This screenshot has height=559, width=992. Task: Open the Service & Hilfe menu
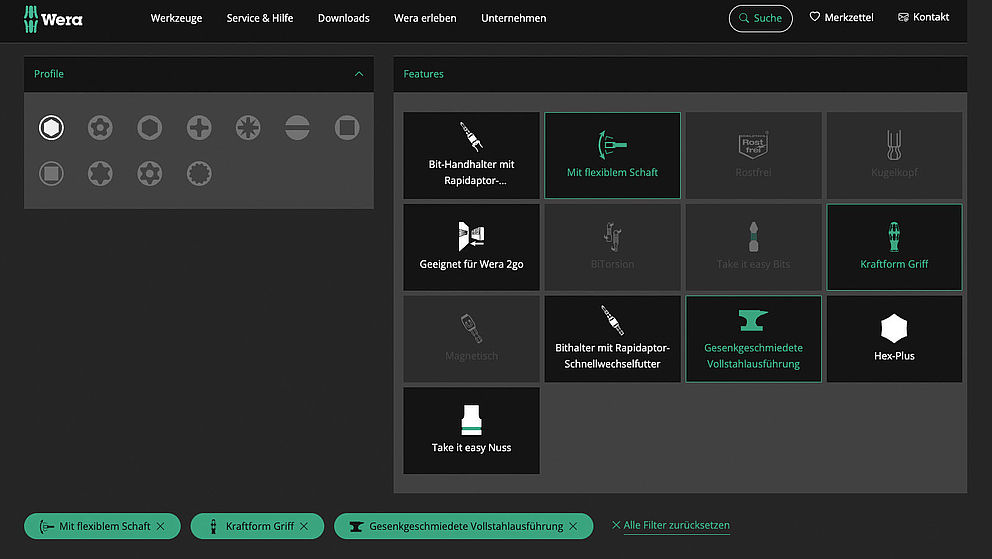[x=260, y=18]
